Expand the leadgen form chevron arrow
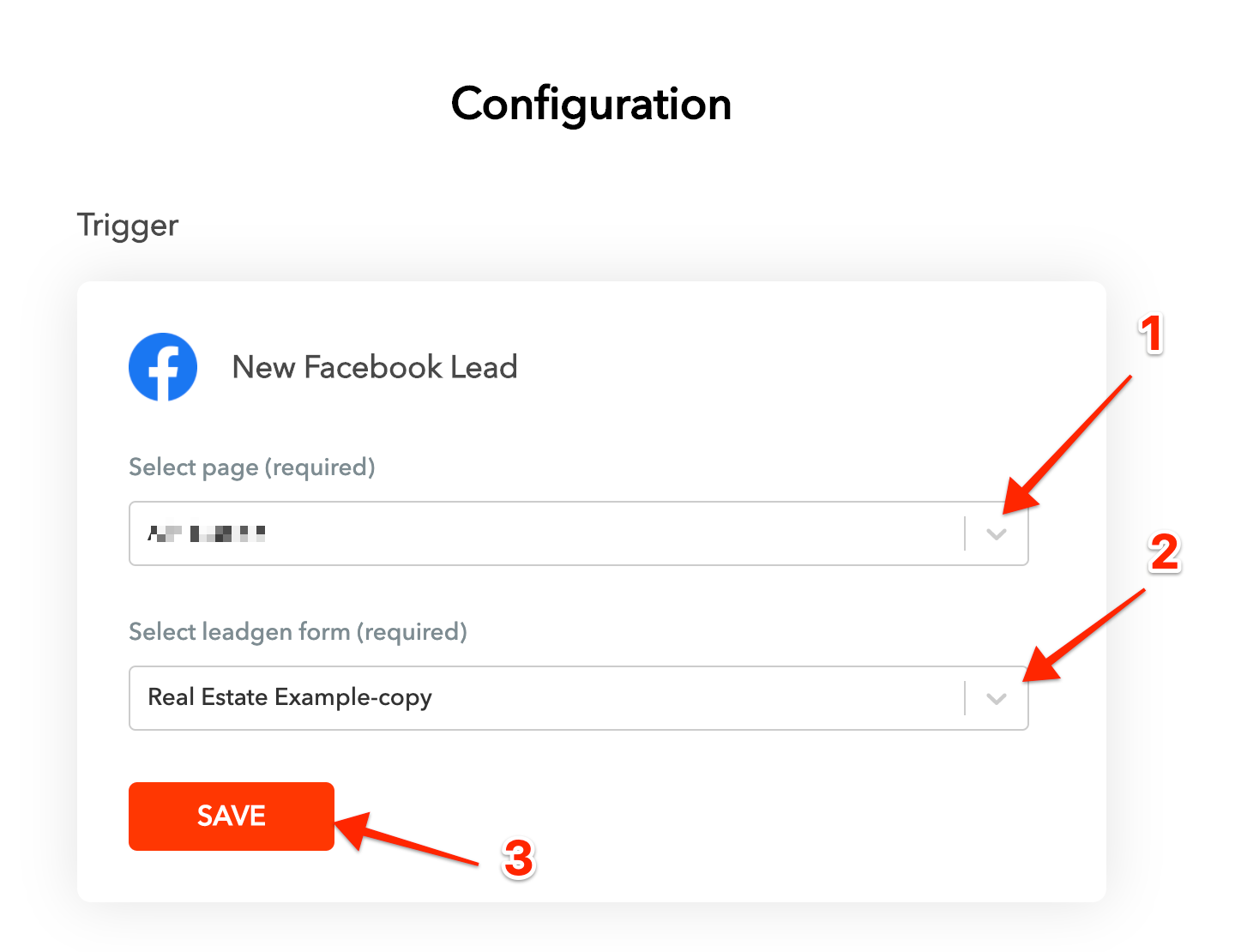1241x952 pixels. click(996, 698)
